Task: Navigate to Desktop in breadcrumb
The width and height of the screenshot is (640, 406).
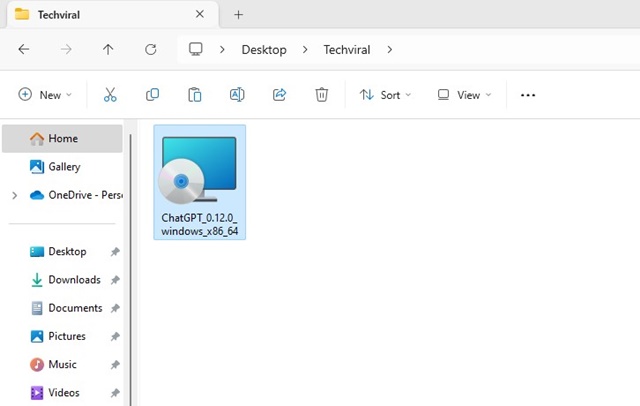Action: point(264,49)
